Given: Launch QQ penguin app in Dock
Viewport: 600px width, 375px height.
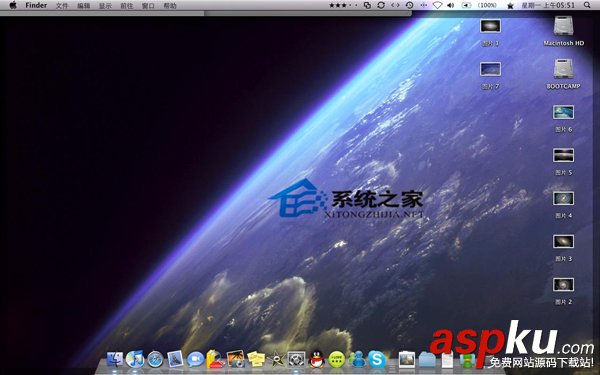Looking at the screenshot, I should pos(316,360).
